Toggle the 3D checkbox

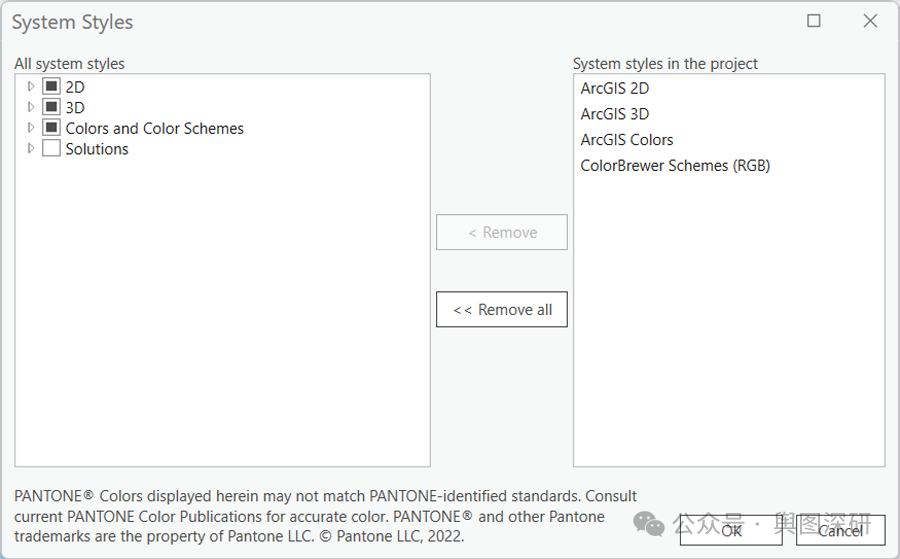coord(51,107)
